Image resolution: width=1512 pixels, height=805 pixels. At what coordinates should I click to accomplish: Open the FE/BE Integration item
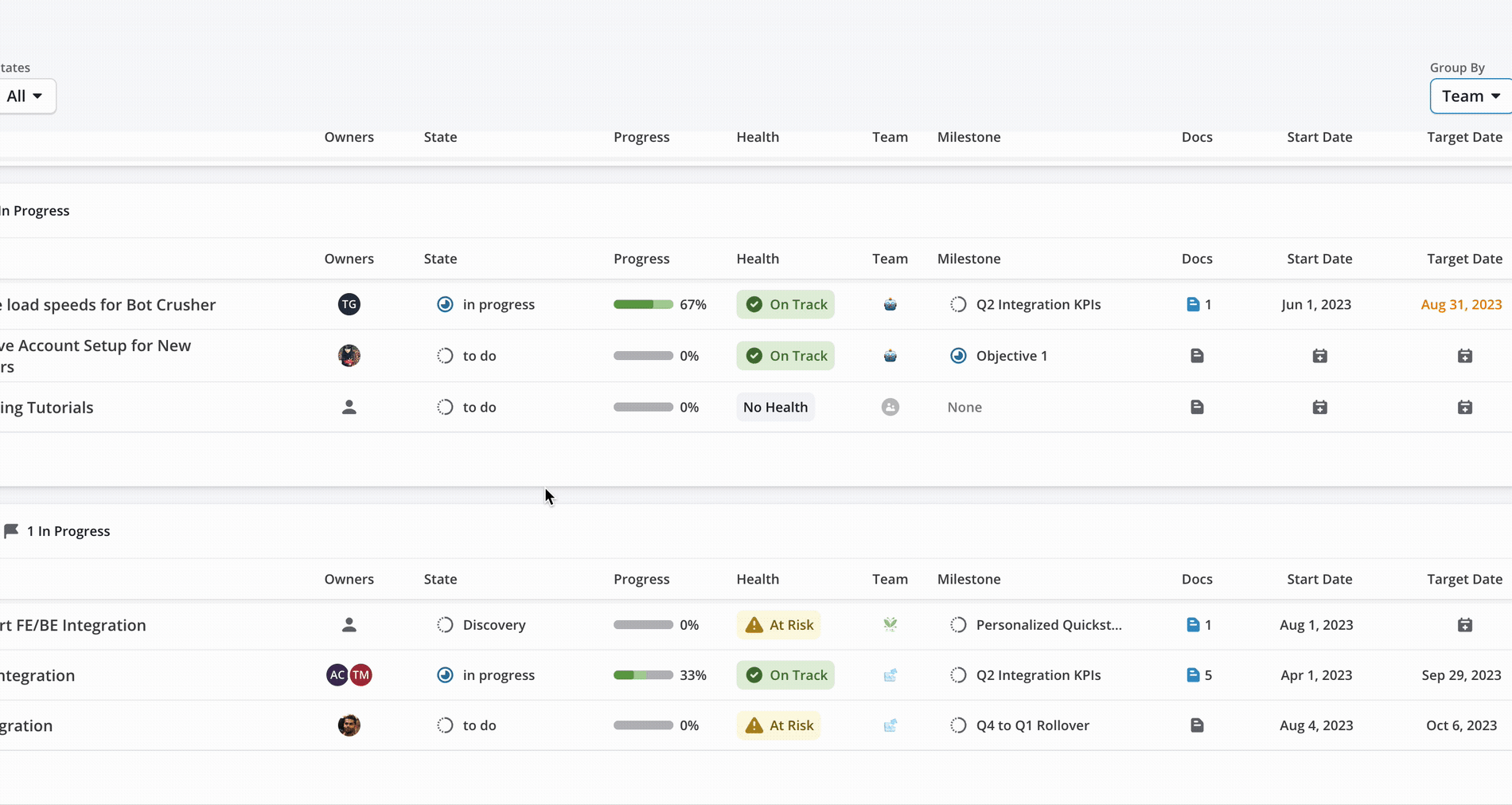72,625
